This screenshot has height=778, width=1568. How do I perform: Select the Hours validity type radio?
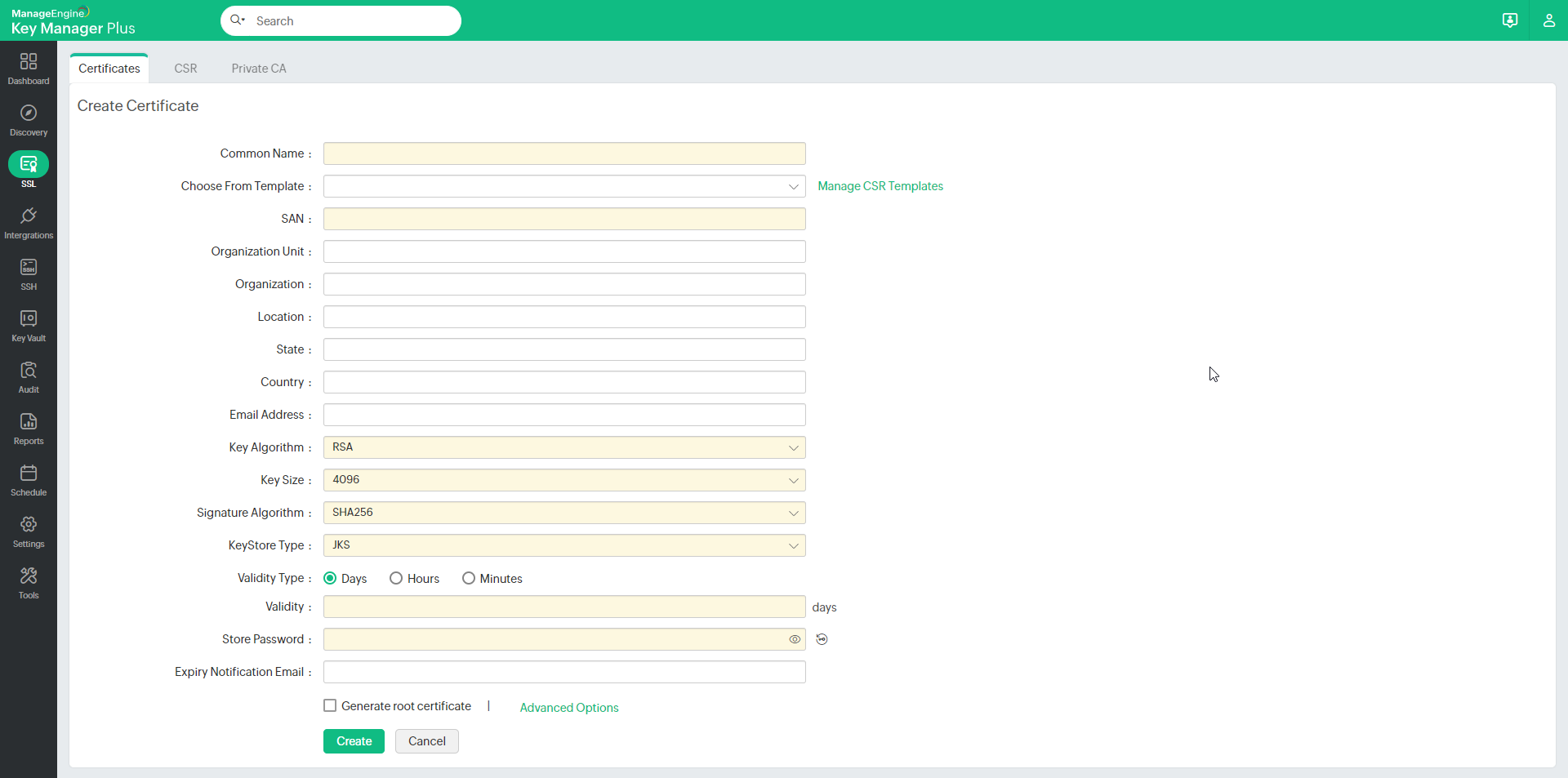pyautogui.click(x=396, y=578)
